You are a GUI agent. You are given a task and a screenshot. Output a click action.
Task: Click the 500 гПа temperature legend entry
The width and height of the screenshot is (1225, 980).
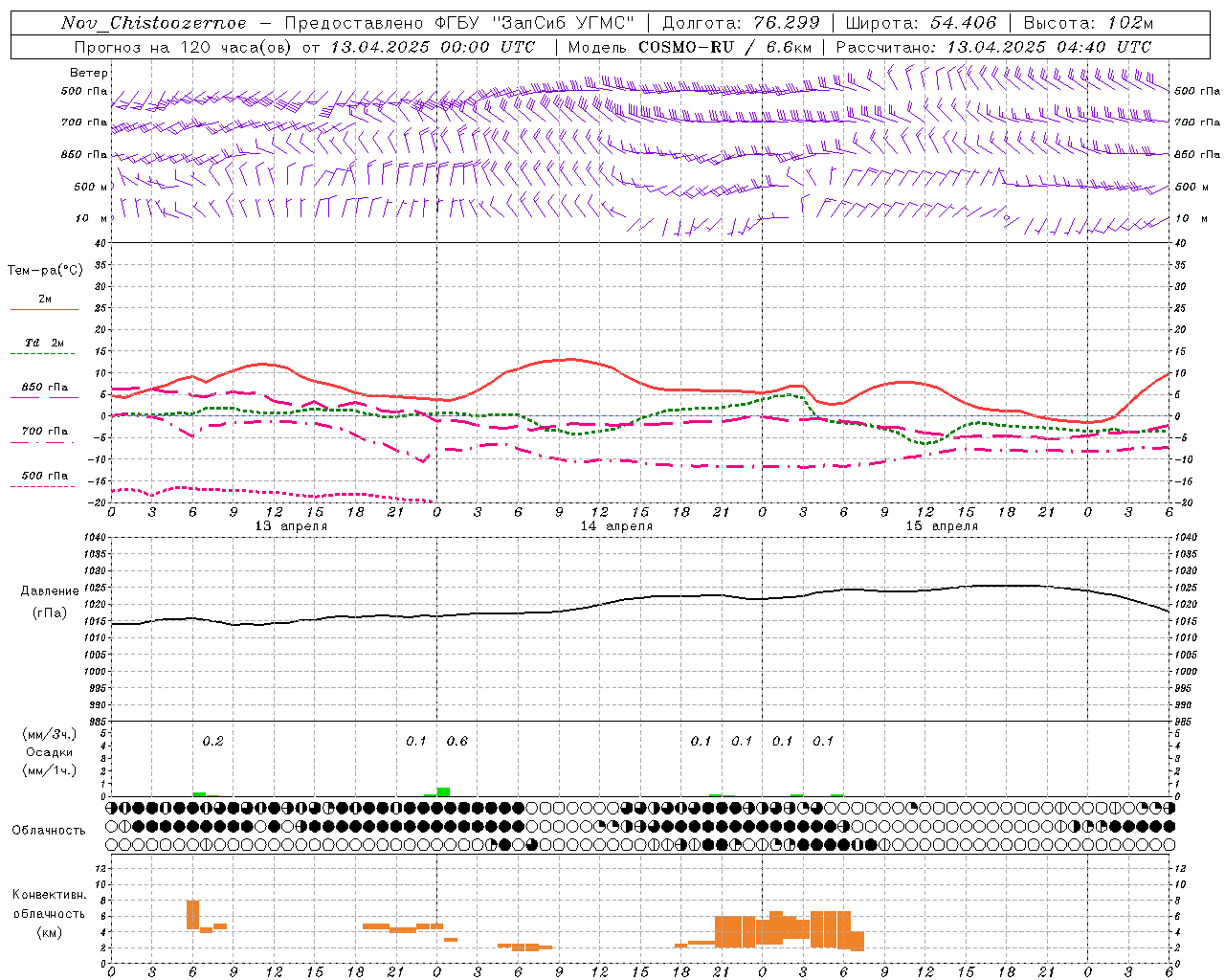pyautogui.click(x=44, y=476)
